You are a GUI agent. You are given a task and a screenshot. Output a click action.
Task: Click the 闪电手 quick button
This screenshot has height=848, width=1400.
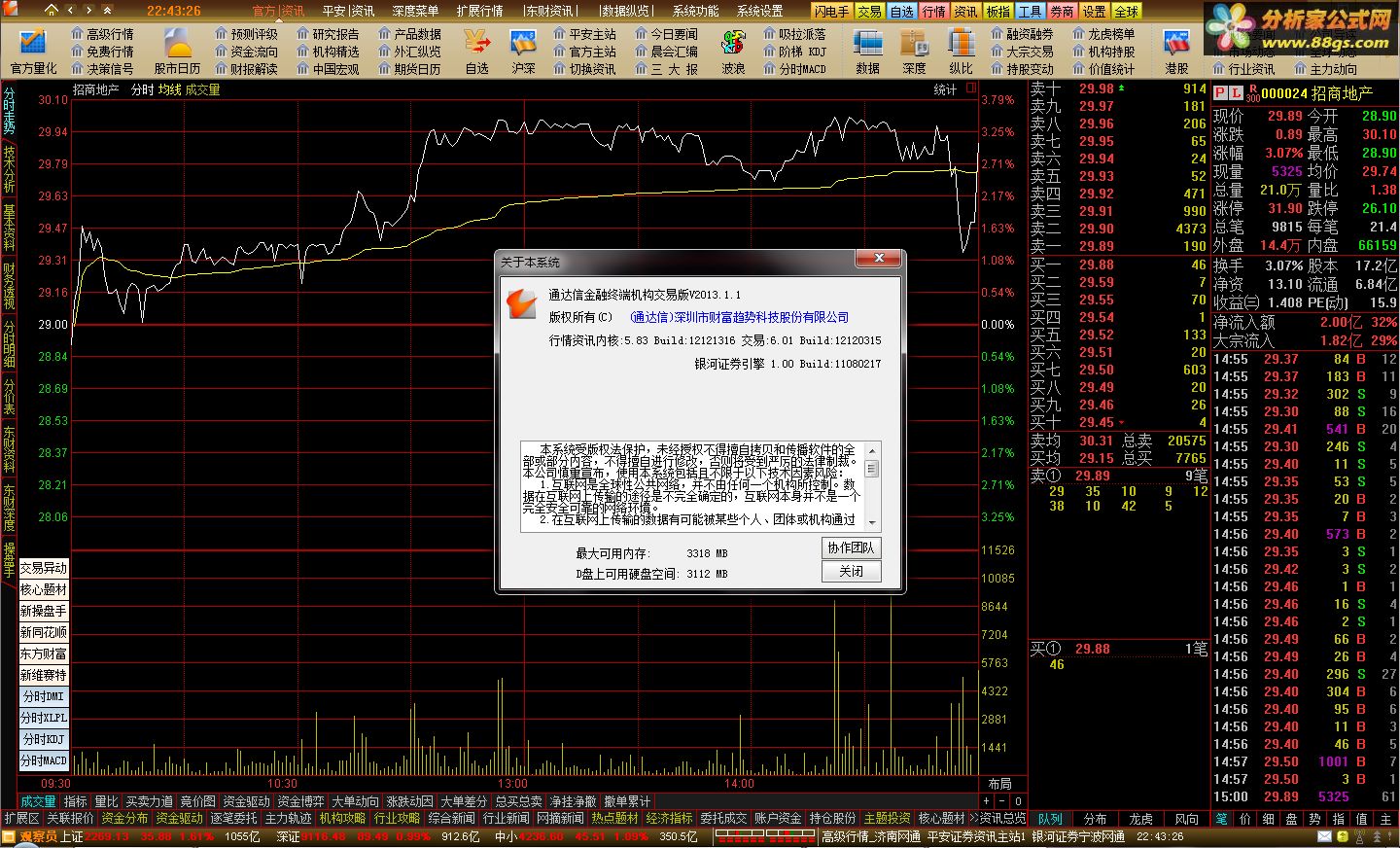pyautogui.click(x=832, y=12)
